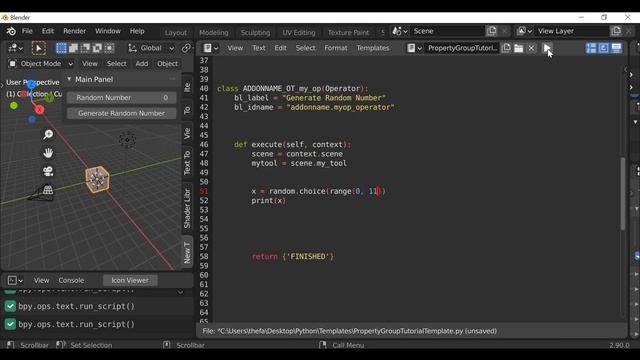Open the 3D viewport editor type dropdown
Viewport: 640px width, 360px height.
(16, 48)
